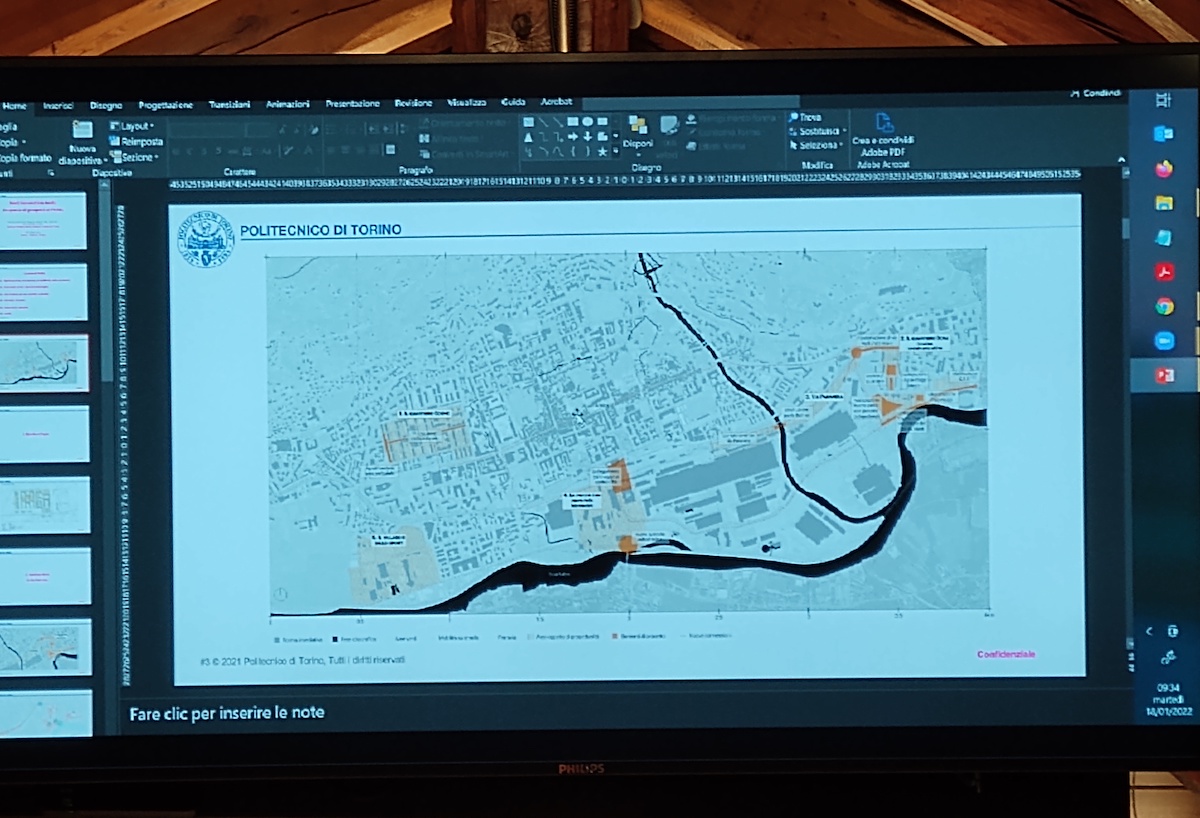Image resolution: width=1200 pixels, height=818 pixels.
Task: Switch to the Inserisci tab
Action: 58,104
